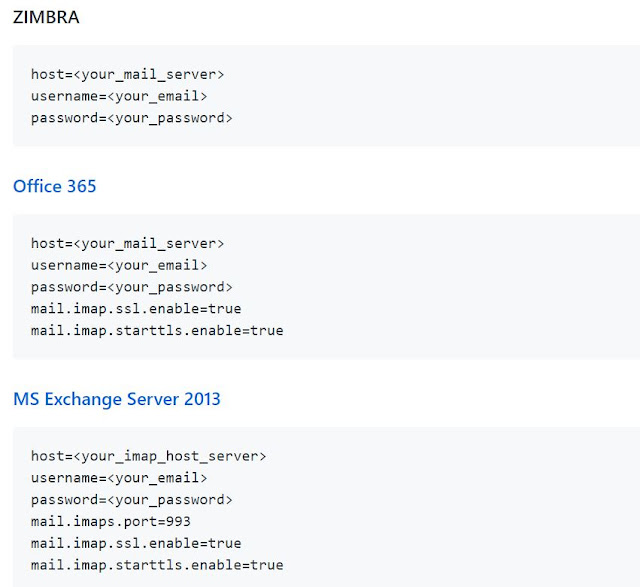Click password line in Office 365 block
This screenshot has width=640, height=587.
coord(131,287)
